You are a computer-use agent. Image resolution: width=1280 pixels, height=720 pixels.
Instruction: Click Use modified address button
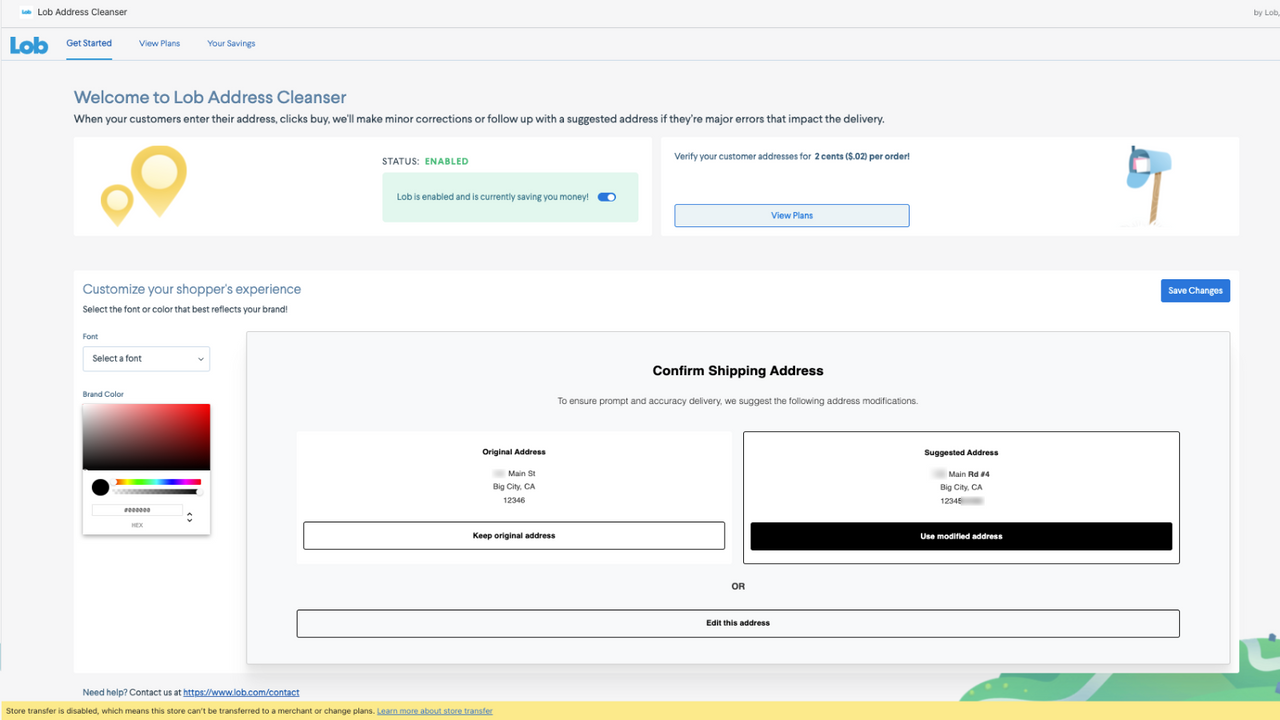pyautogui.click(x=961, y=536)
